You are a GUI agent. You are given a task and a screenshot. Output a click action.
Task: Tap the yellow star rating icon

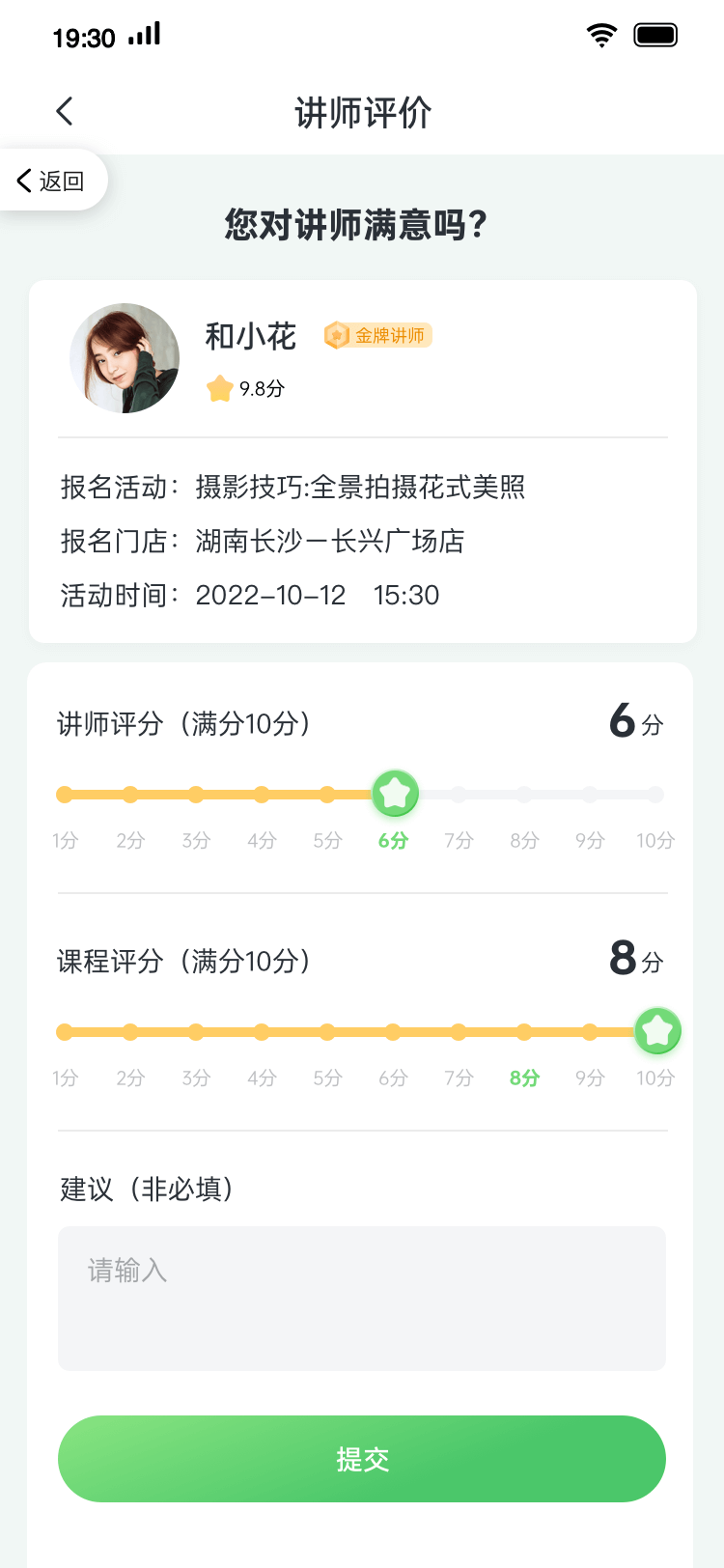[220, 388]
